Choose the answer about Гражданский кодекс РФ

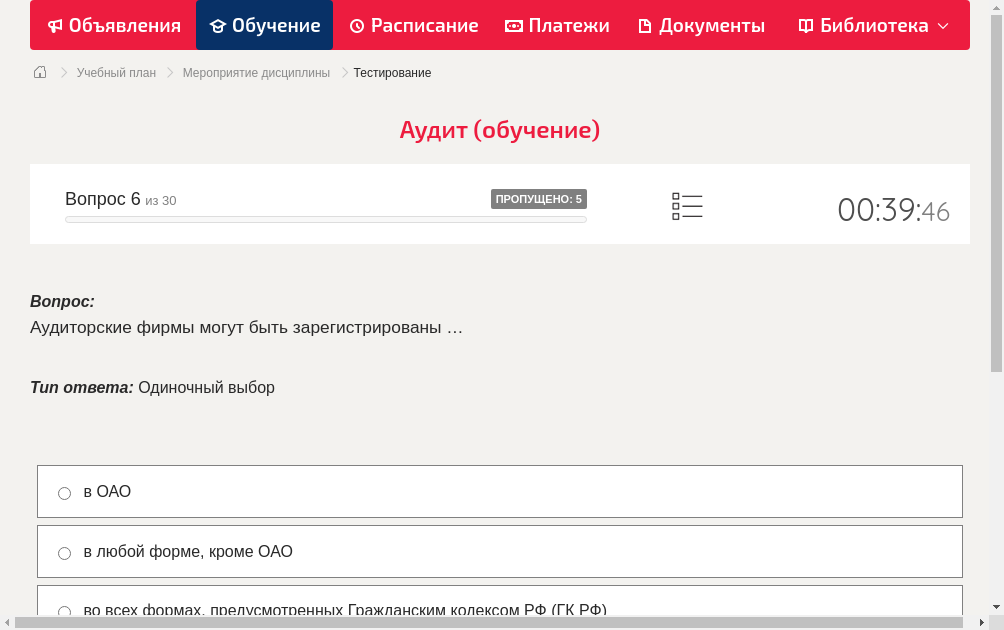(x=64, y=610)
